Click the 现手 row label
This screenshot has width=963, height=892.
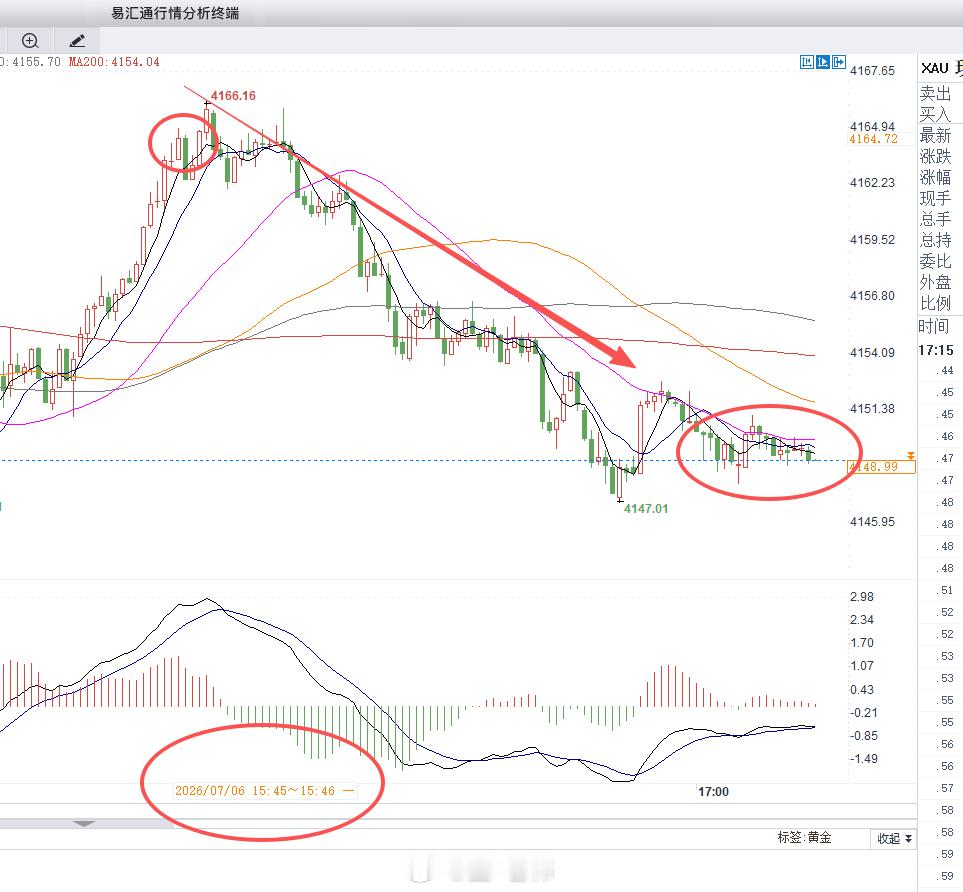point(935,198)
